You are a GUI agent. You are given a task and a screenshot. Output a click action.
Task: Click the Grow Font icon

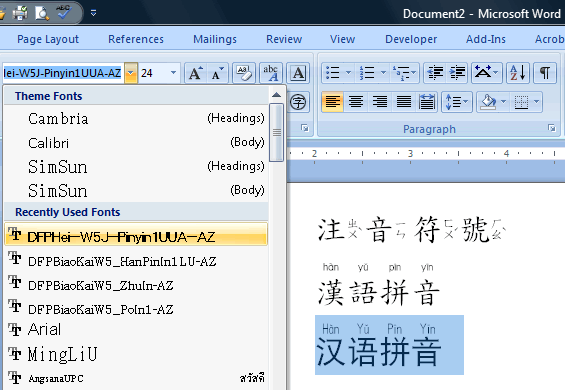click(x=196, y=73)
